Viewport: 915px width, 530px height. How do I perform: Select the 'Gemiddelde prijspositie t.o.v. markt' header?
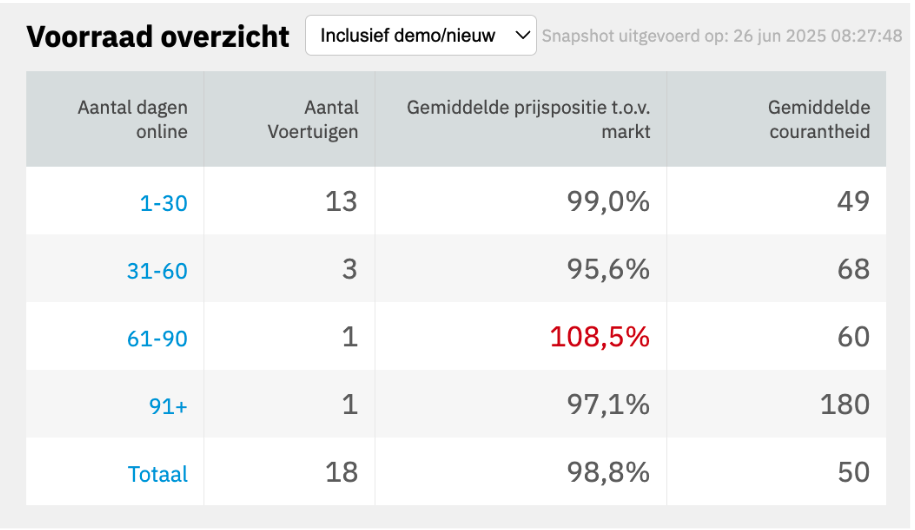point(528,119)
